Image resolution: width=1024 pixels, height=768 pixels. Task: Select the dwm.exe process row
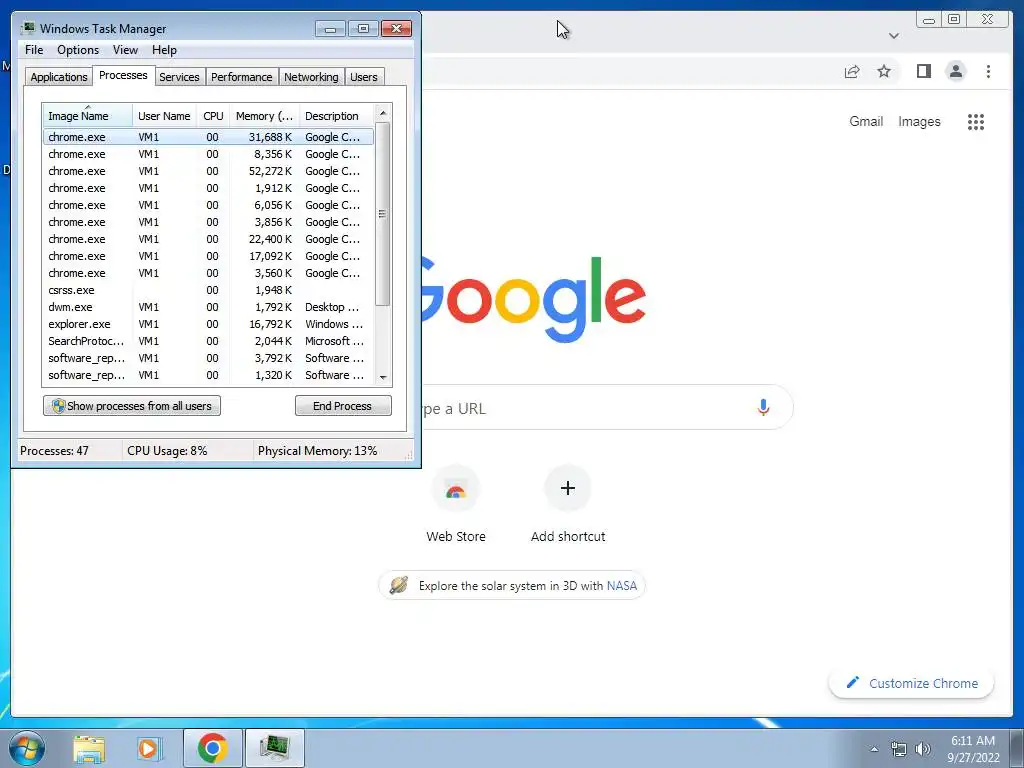(208, 307)
